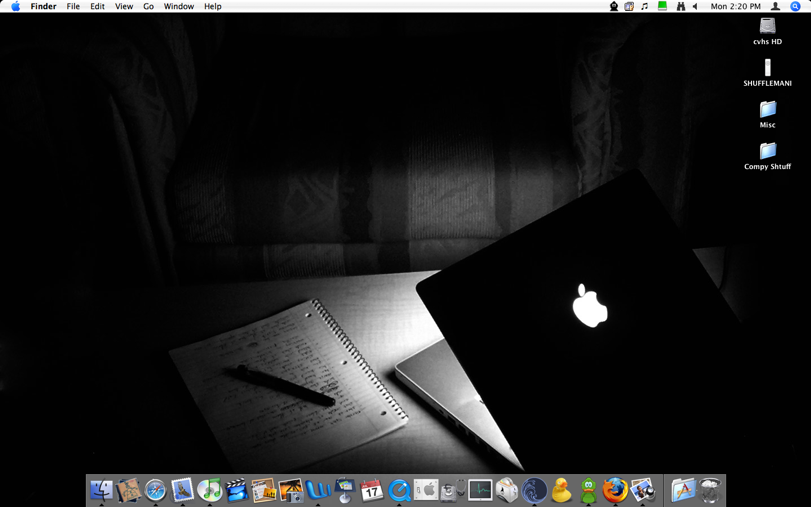Open the Go menu
The image size is (811, 507).
(x=148, y=6)
